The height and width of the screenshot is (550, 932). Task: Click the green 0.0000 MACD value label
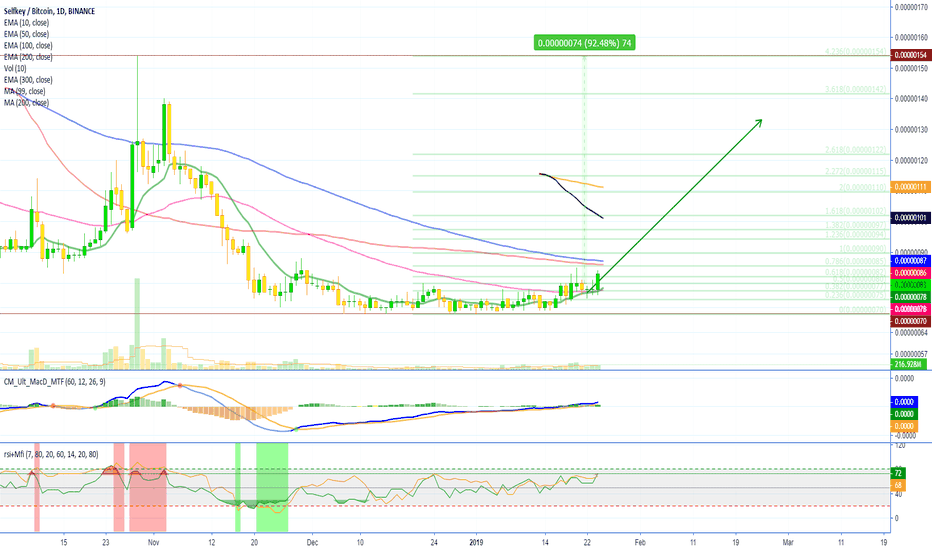(x=904, y=414)
